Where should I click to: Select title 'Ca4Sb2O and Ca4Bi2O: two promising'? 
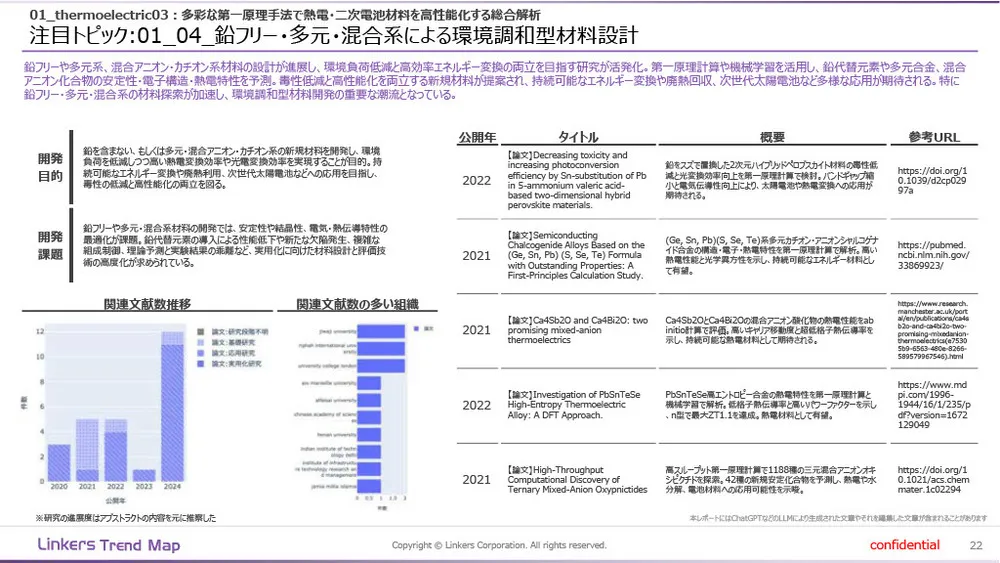[577, 330]
